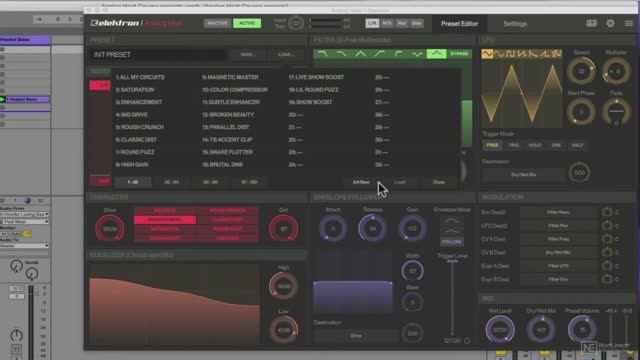This screenshot has height=360, width=640.
Task: Click the Release knob in Envelope Follower
Action: click(372, 228)
